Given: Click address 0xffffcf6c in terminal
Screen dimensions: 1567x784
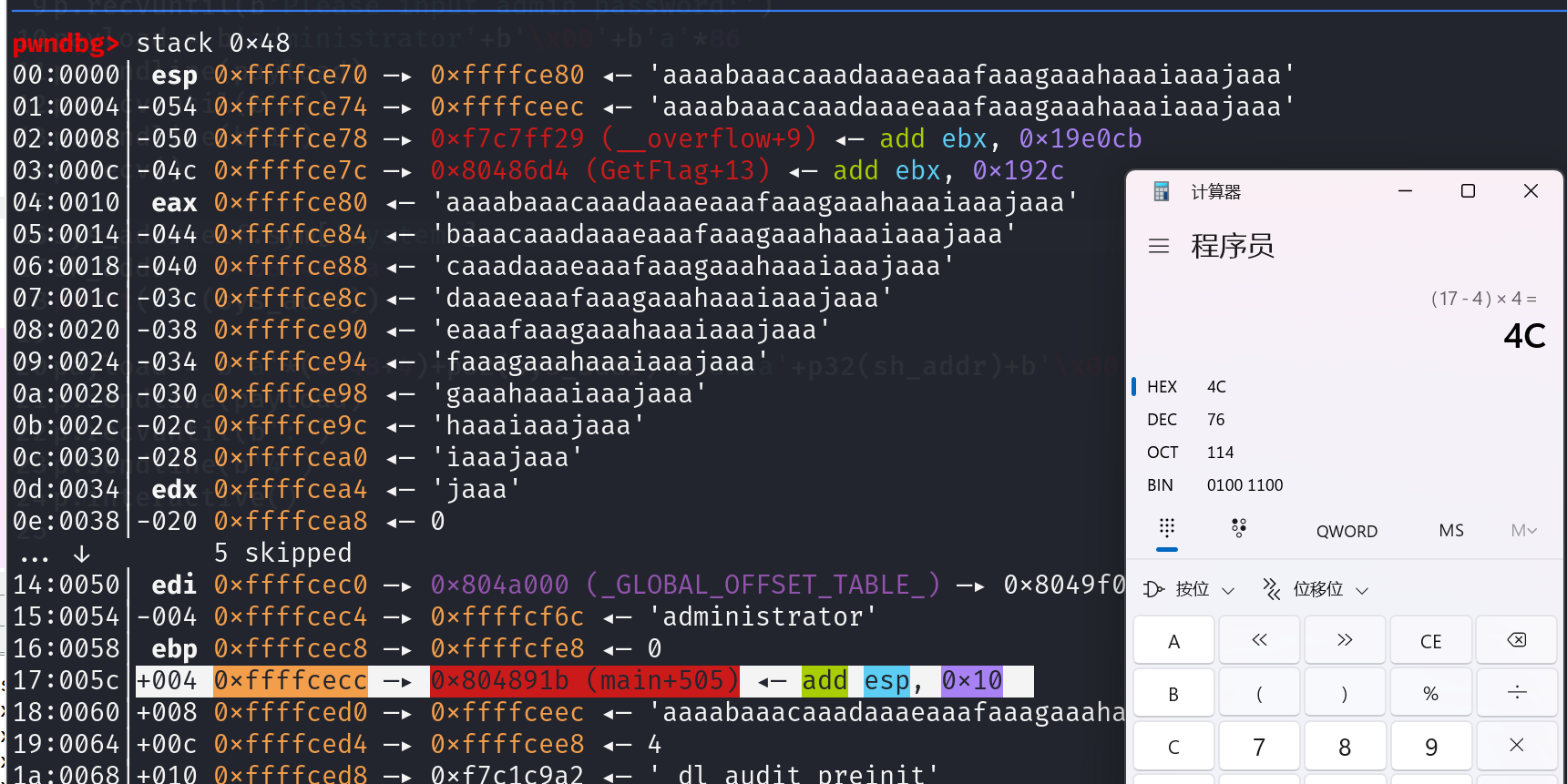Looking at the screenshot, I should pyautogui.click(x=507, y=616).
